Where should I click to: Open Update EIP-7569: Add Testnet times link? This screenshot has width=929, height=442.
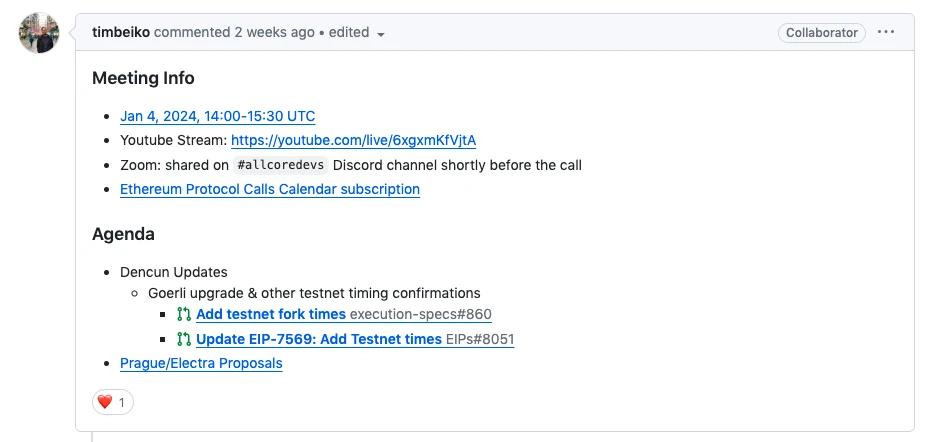[319, 339]
